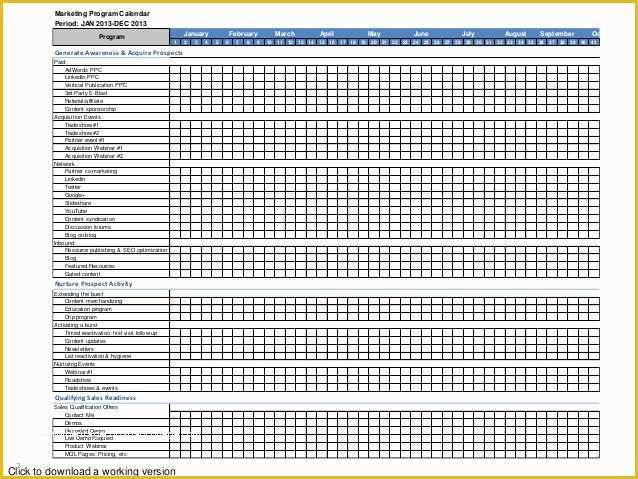Select the LinkedIn PPC row label
Screen dimensions: 638x479
click(82, 77)
